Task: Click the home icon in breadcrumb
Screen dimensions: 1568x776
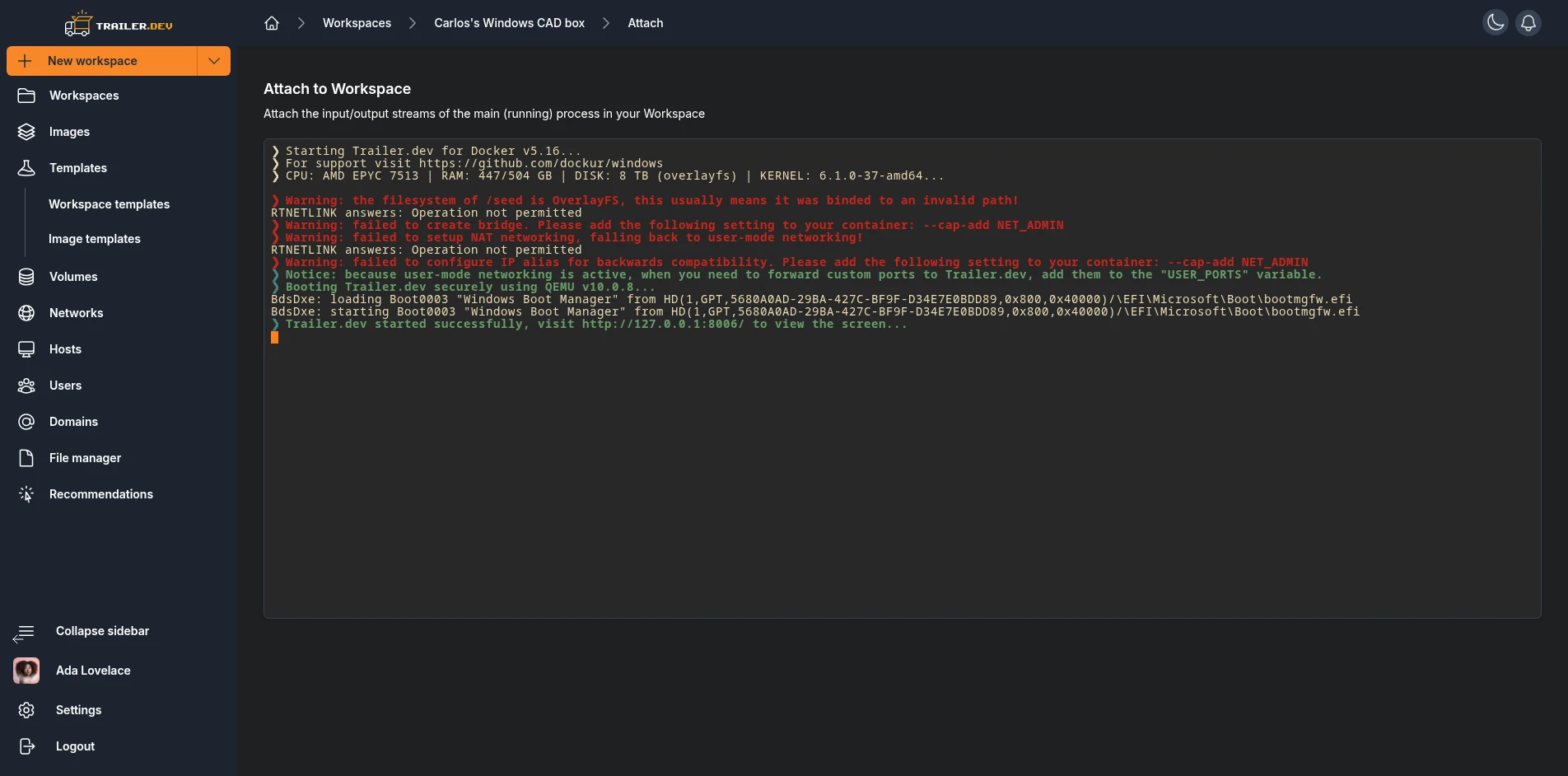Action: pos(272,23)
